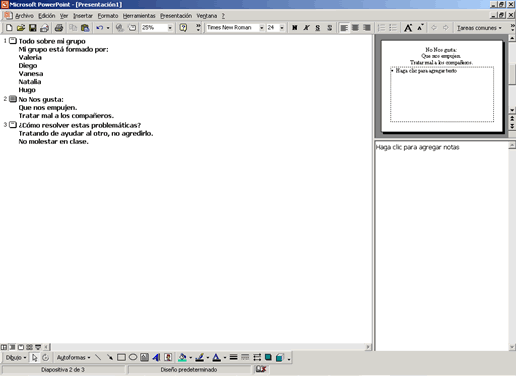Viewport: 517px width, 377px height.
Task: Paste clipboard contents icon
Action: pyautogui.click(x=85, y=28)
